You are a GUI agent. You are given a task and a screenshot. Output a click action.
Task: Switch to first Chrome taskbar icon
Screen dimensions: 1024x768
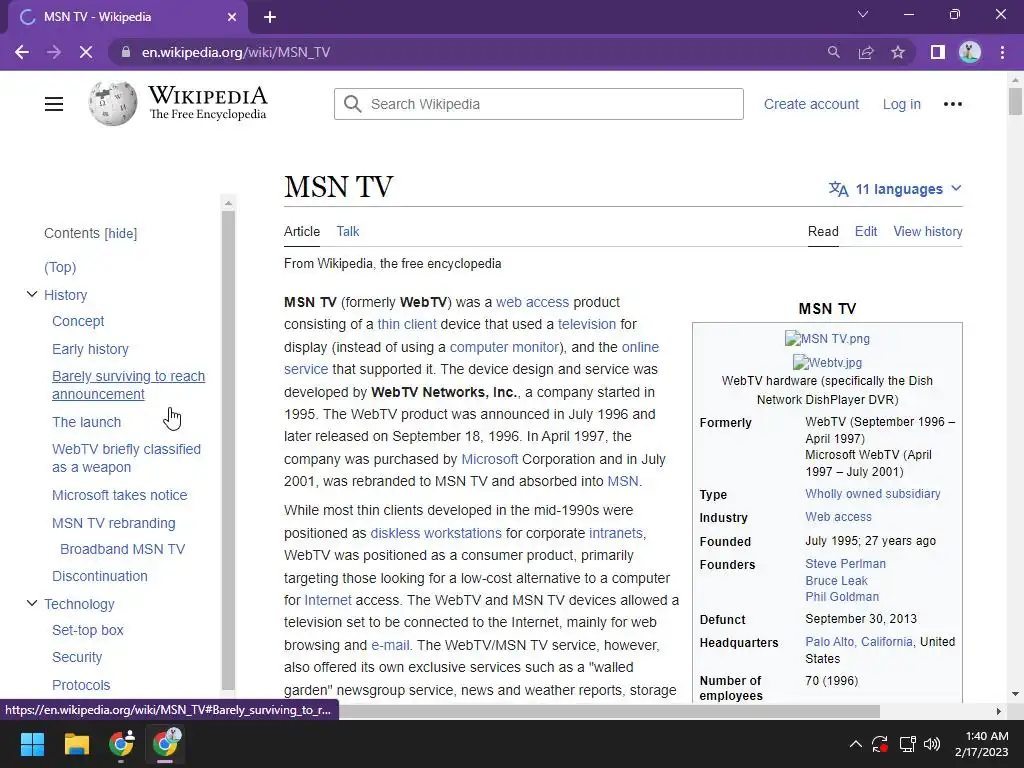pyautogui.click(x=121, y=744)
